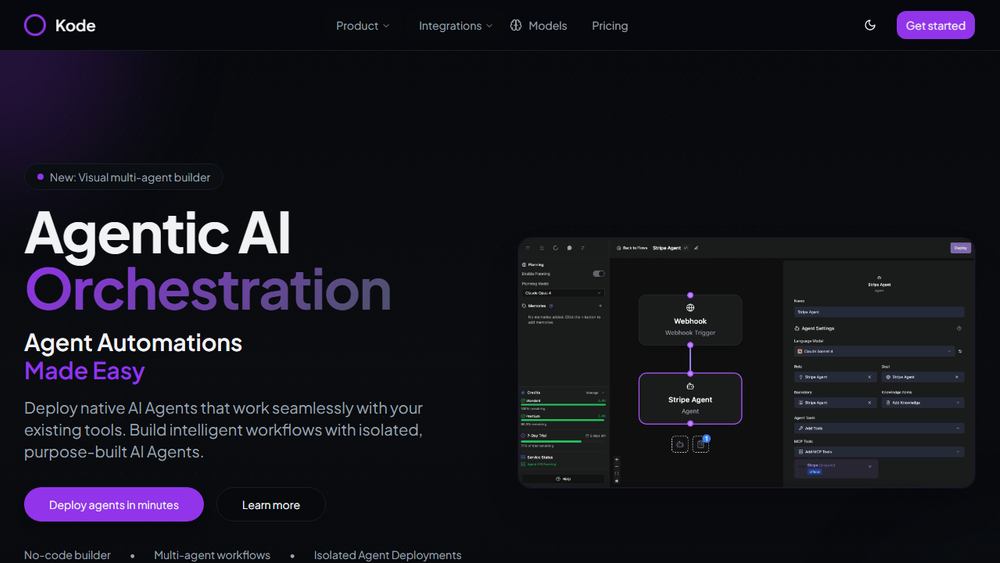Image resolution: width=1000 pixels, height=563 pixels.
Task: Select the Stripe Agent node on canvas
Action: pos(690,398)
